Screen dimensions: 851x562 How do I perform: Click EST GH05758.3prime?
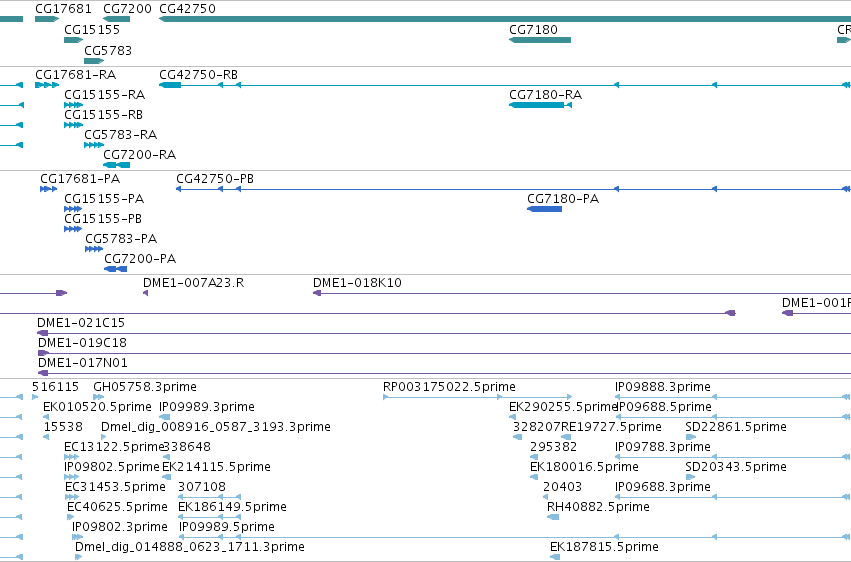pyautogui.click(x=98, y=397)
